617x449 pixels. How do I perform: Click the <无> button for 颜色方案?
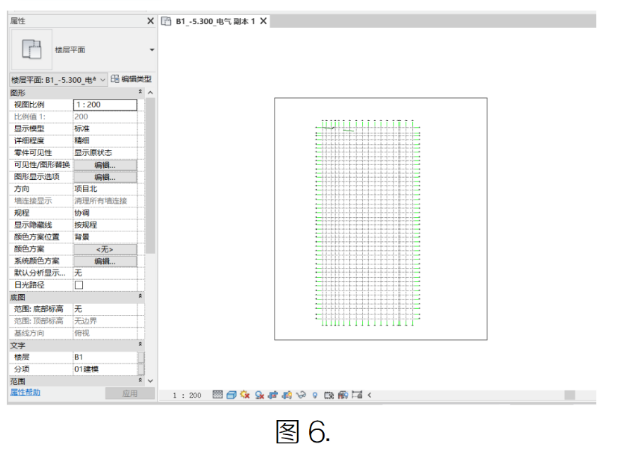(x=105, y=249)
